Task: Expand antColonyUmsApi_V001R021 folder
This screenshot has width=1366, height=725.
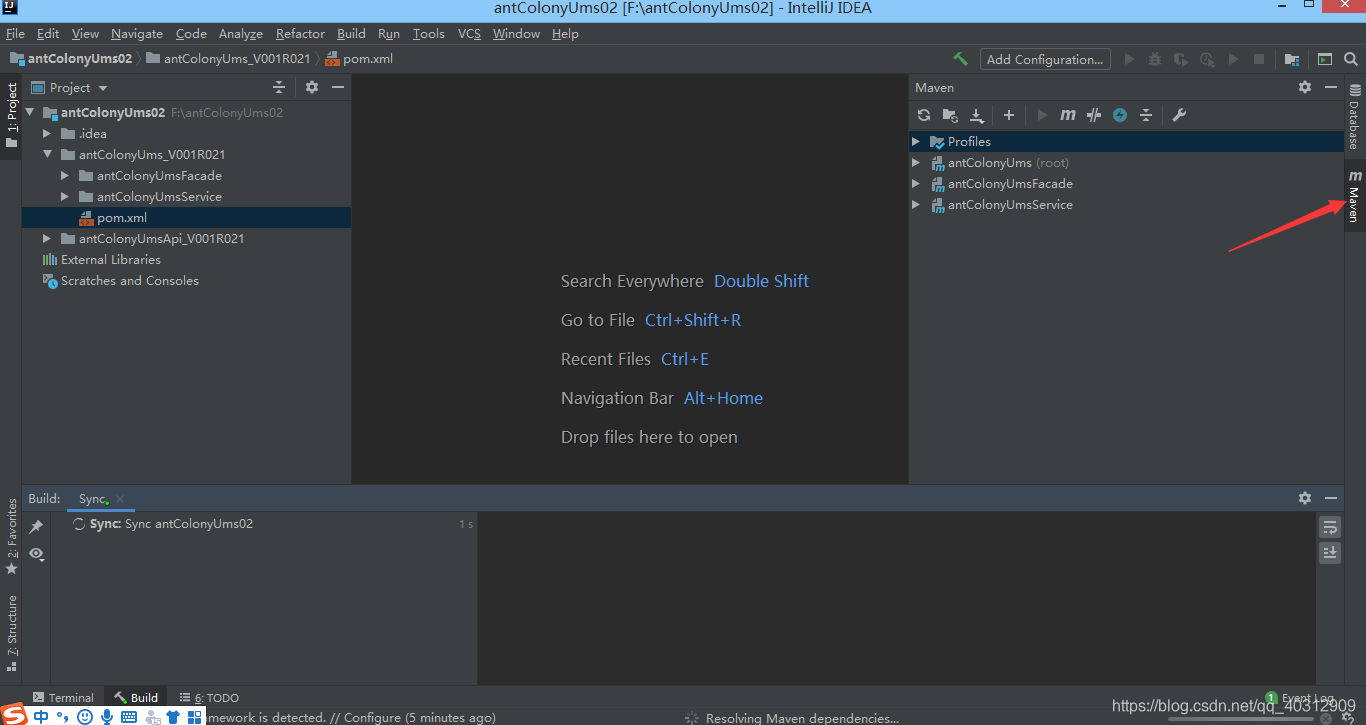Action: click(47, 238)
